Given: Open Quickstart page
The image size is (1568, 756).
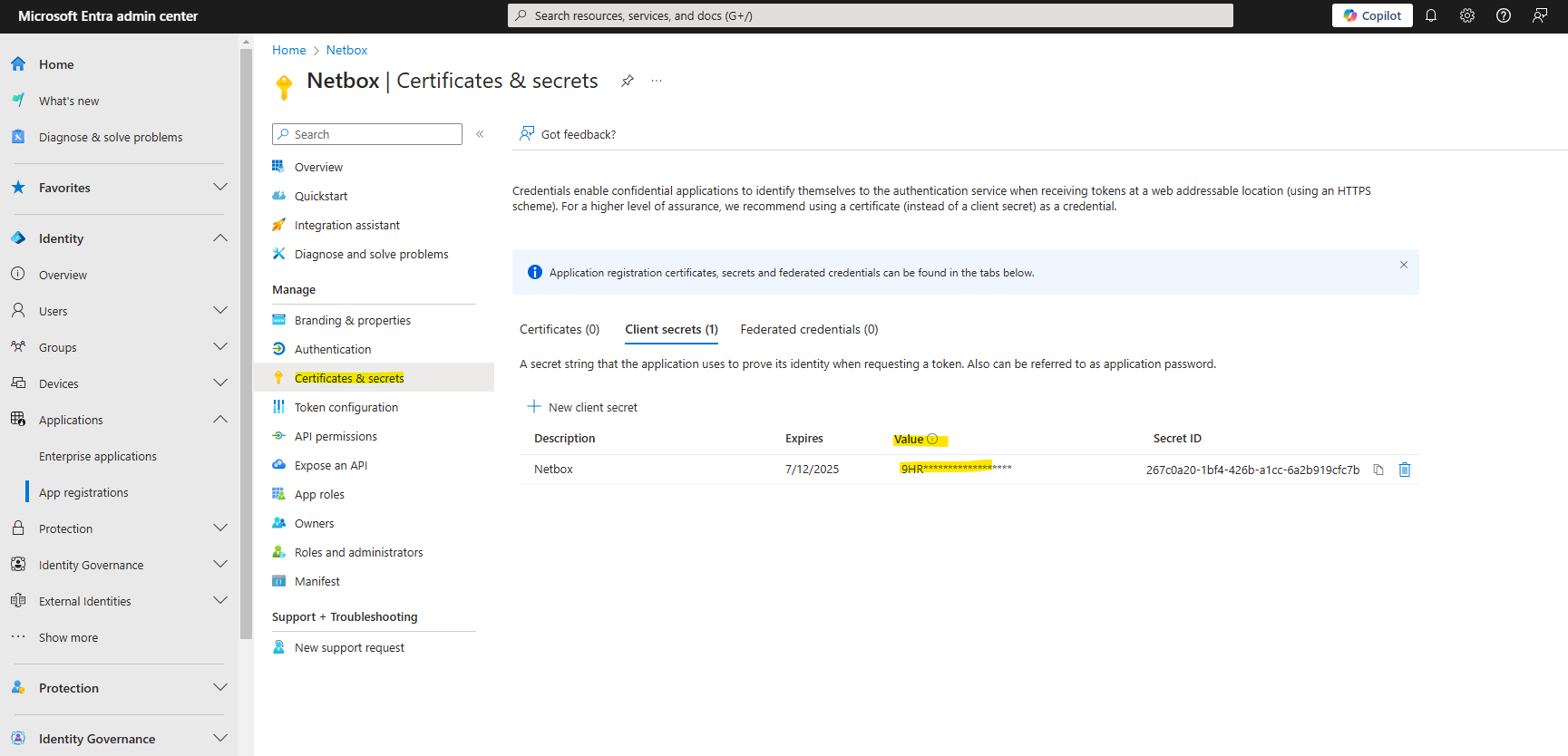Looking at the screenshot, I should coord(321,196).
